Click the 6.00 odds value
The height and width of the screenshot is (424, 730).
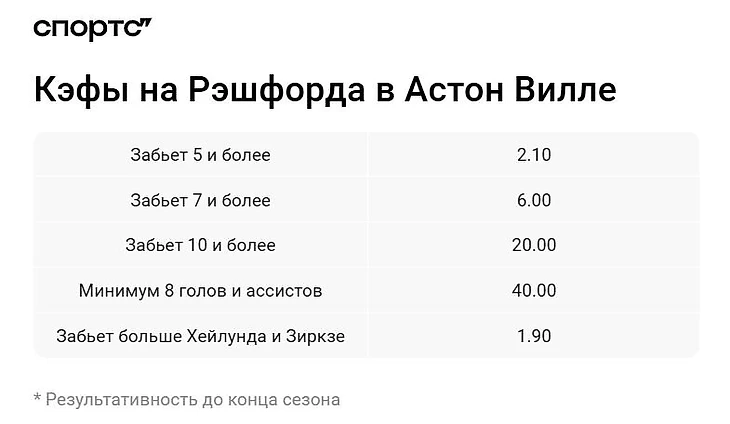(x=534, y=200)
